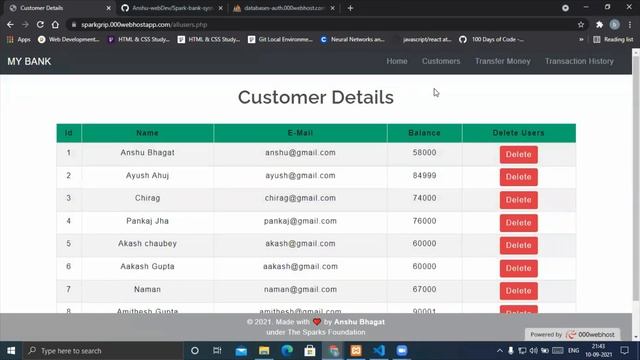
Task: Click the Balance column header
Action: point(424,133)
